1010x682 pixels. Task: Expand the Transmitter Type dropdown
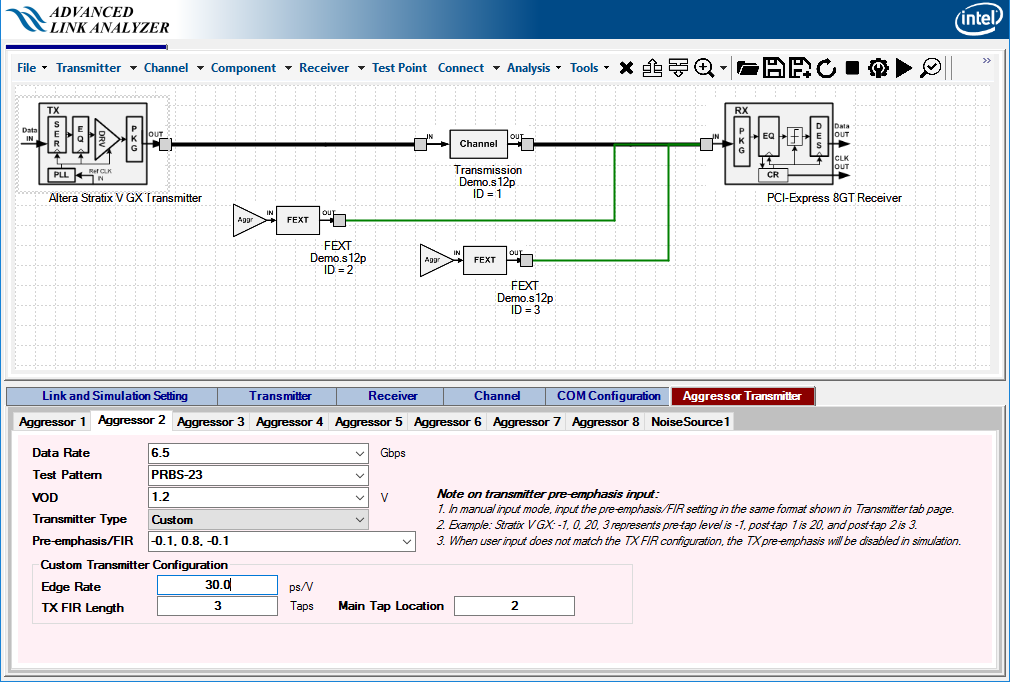point(360,520)
